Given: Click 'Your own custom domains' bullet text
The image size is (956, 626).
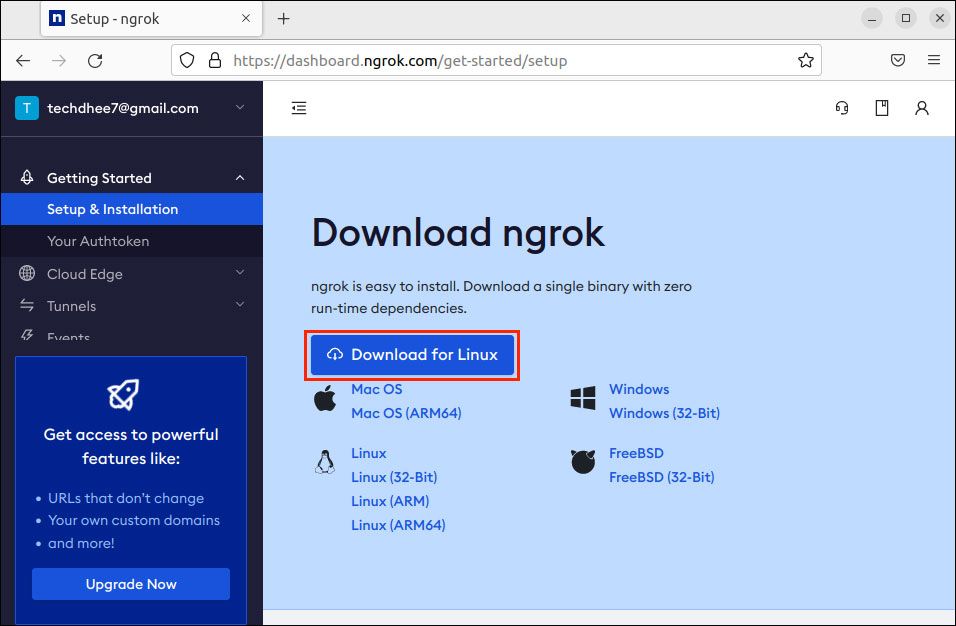Looking at the screenshot, I should coord(134,520).
